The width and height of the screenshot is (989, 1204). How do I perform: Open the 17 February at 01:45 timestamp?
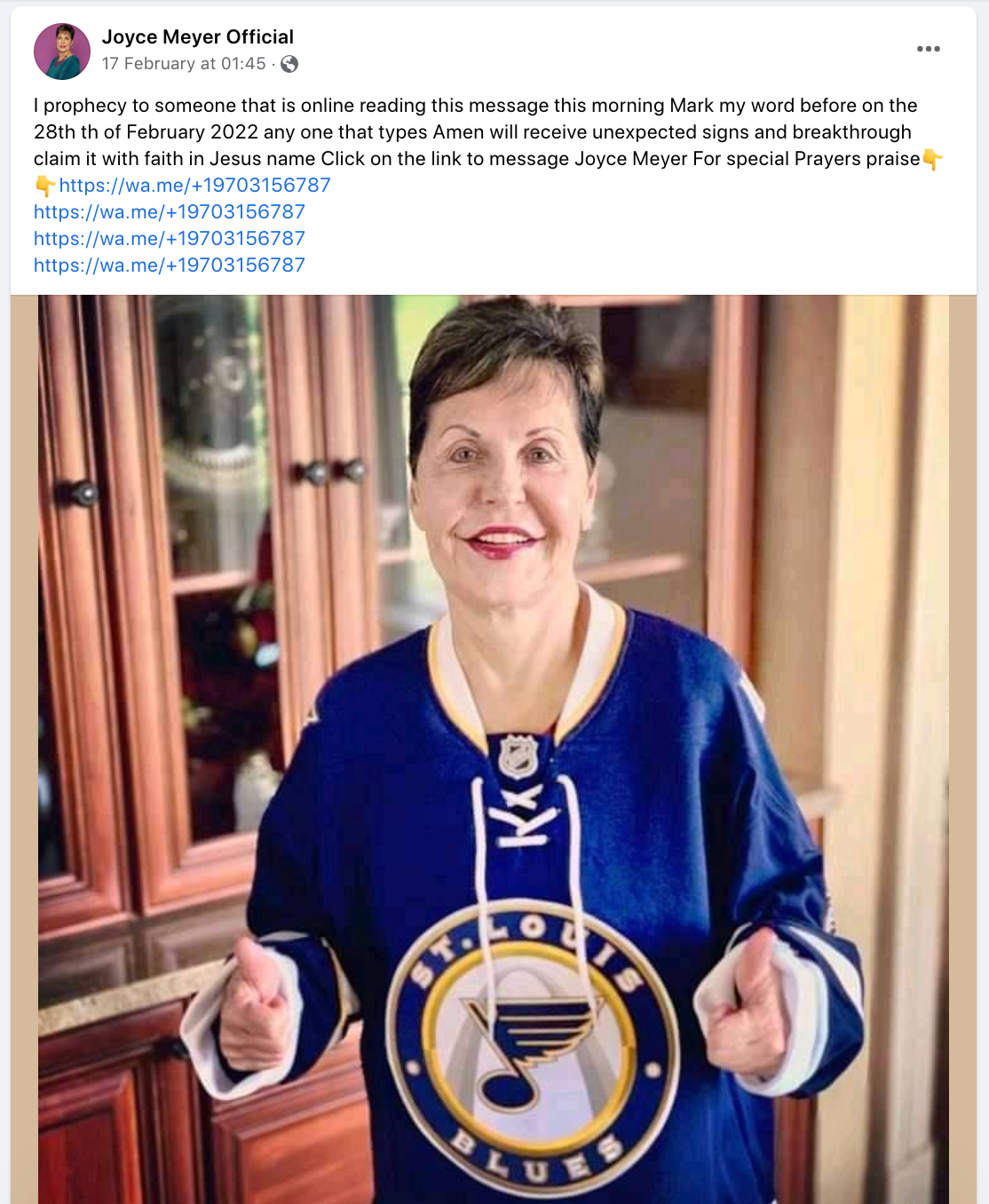click(x=184, y=64)
